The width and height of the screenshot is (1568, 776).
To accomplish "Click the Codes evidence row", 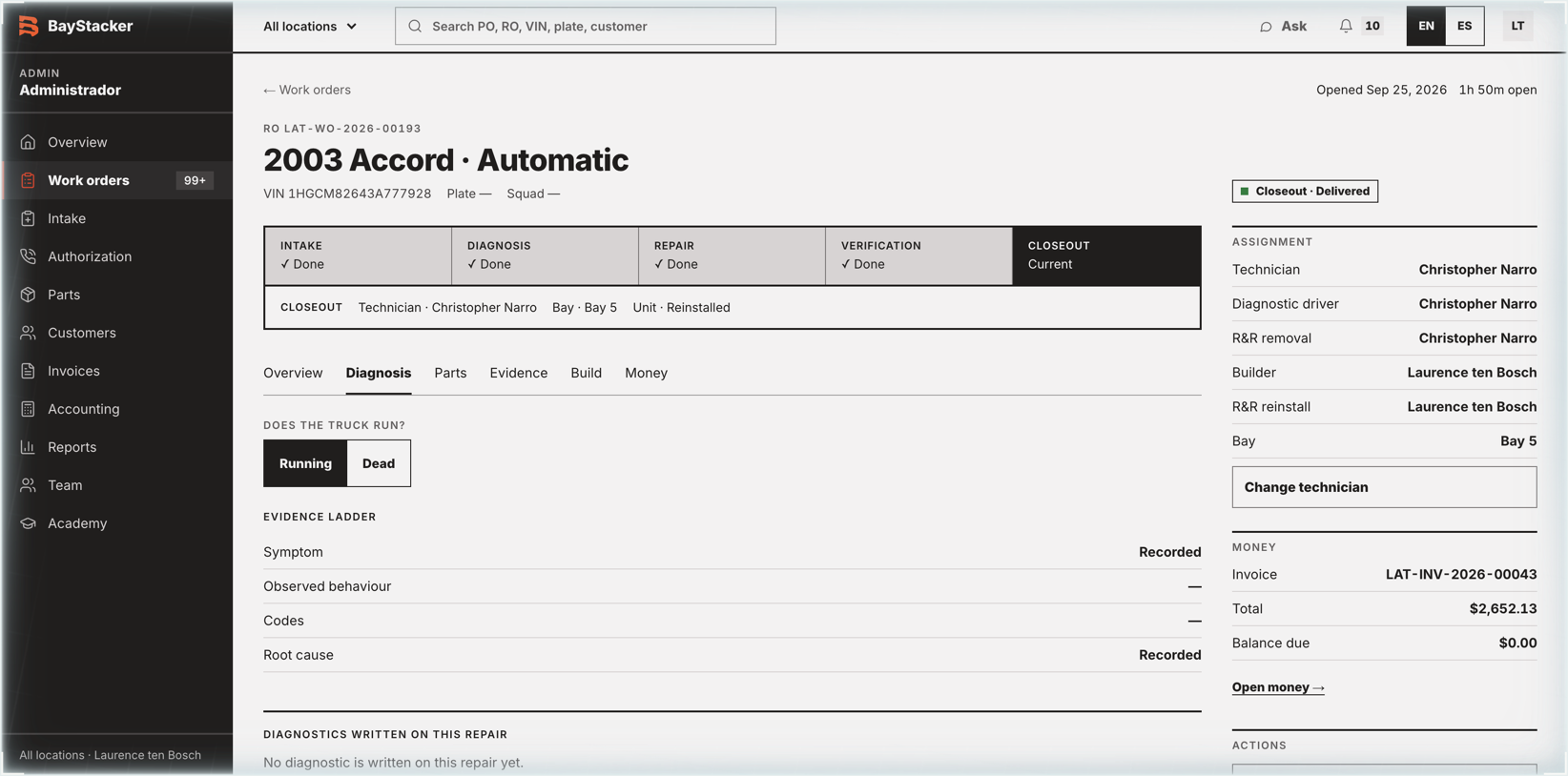I will pyautogui.click(x=732, y=621).
